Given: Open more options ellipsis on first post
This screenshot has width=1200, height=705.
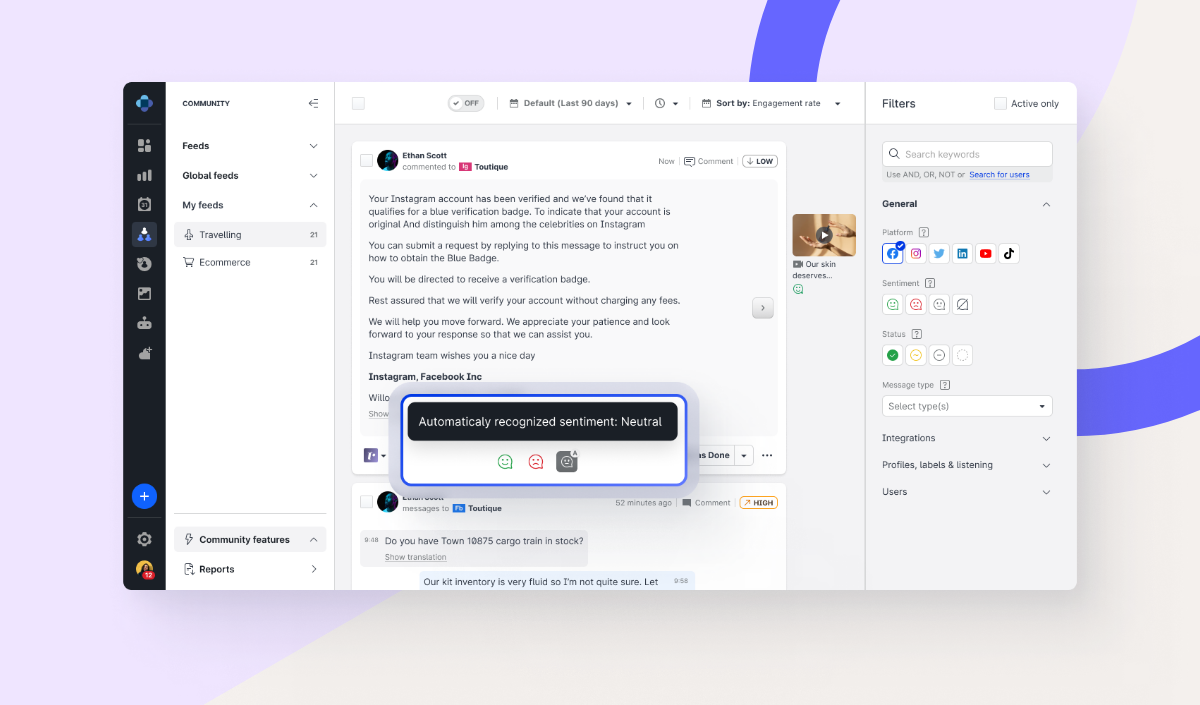Looking at the screenshot, I should 767,455.
